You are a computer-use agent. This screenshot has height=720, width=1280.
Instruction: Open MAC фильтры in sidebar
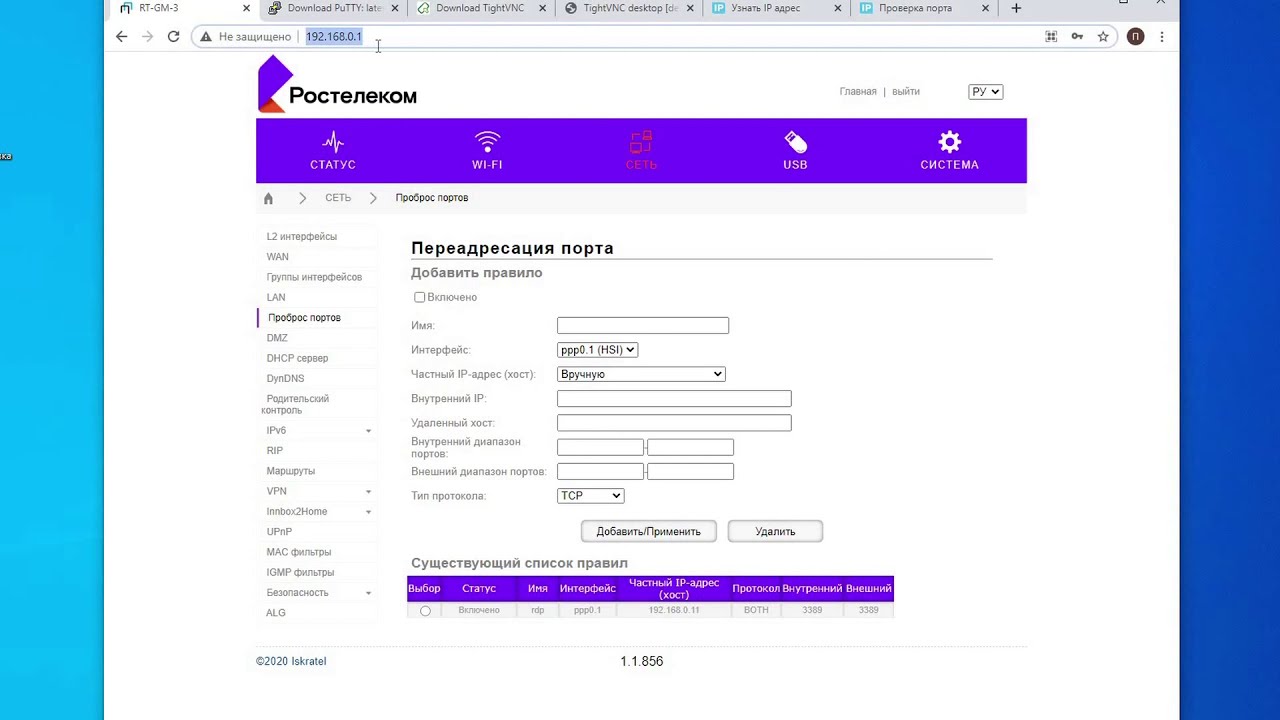click(x=298, y=552)
